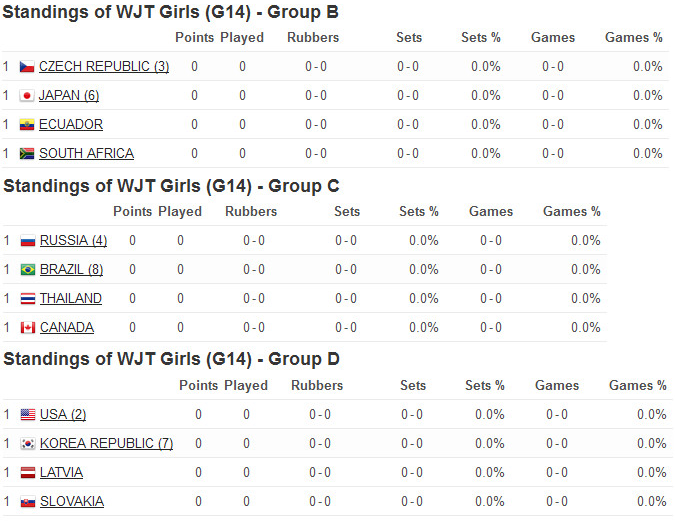Open the CZECH REPUBLIC (3) team link
675x521 pixels.
pos(104,67)
